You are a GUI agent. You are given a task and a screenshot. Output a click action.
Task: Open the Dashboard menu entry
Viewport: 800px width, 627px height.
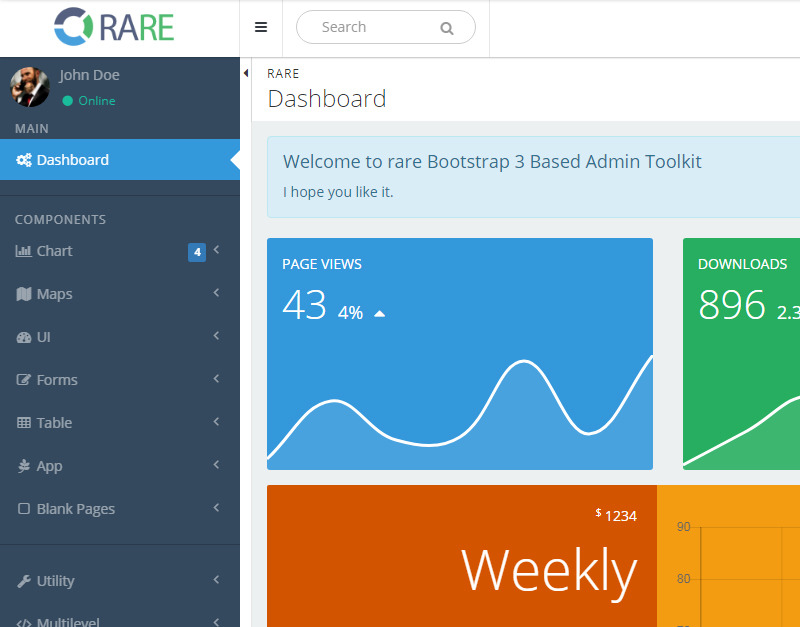pyautogui.click(x=71, y=159)
